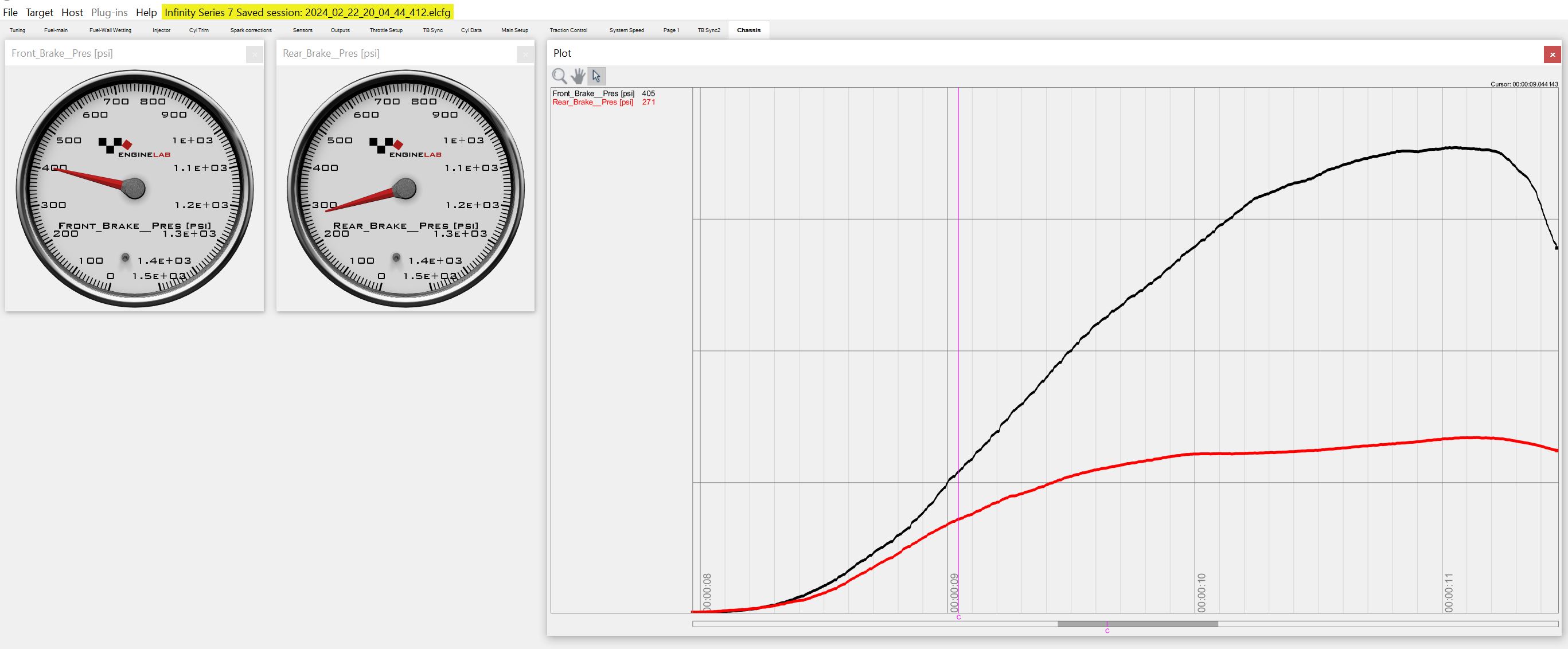Select Rear_Brake_Pres channel in plot legend
Image resolution: width=1568 pixels, height=649 pixels.
coord(592,102)
